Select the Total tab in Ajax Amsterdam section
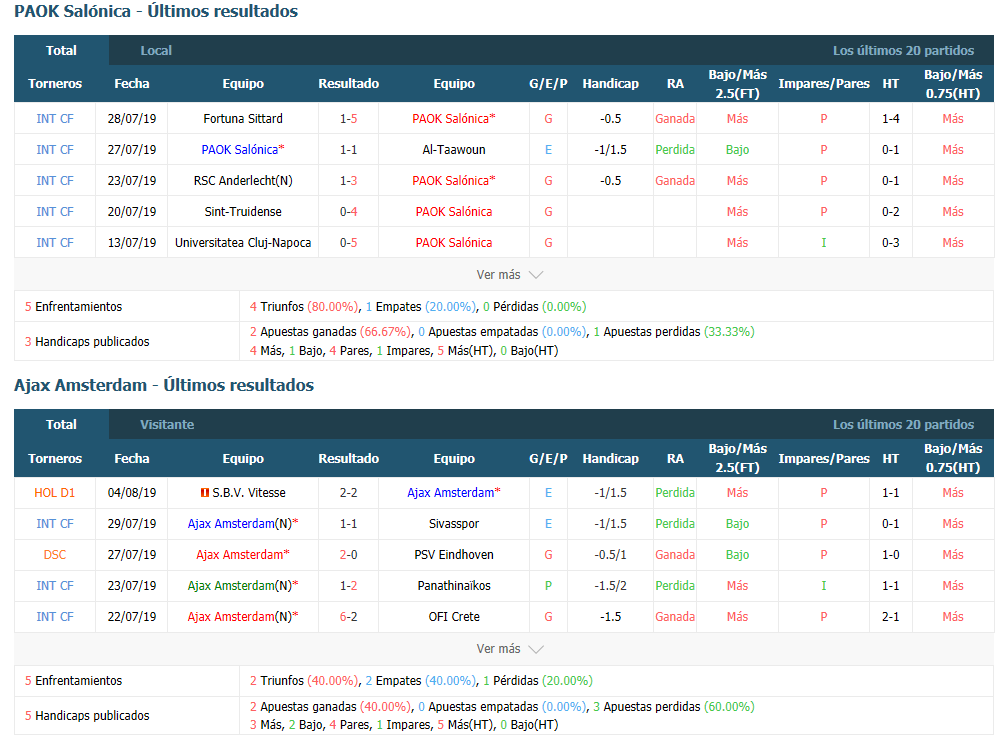 pyautogui.click(x=61, y=424)
